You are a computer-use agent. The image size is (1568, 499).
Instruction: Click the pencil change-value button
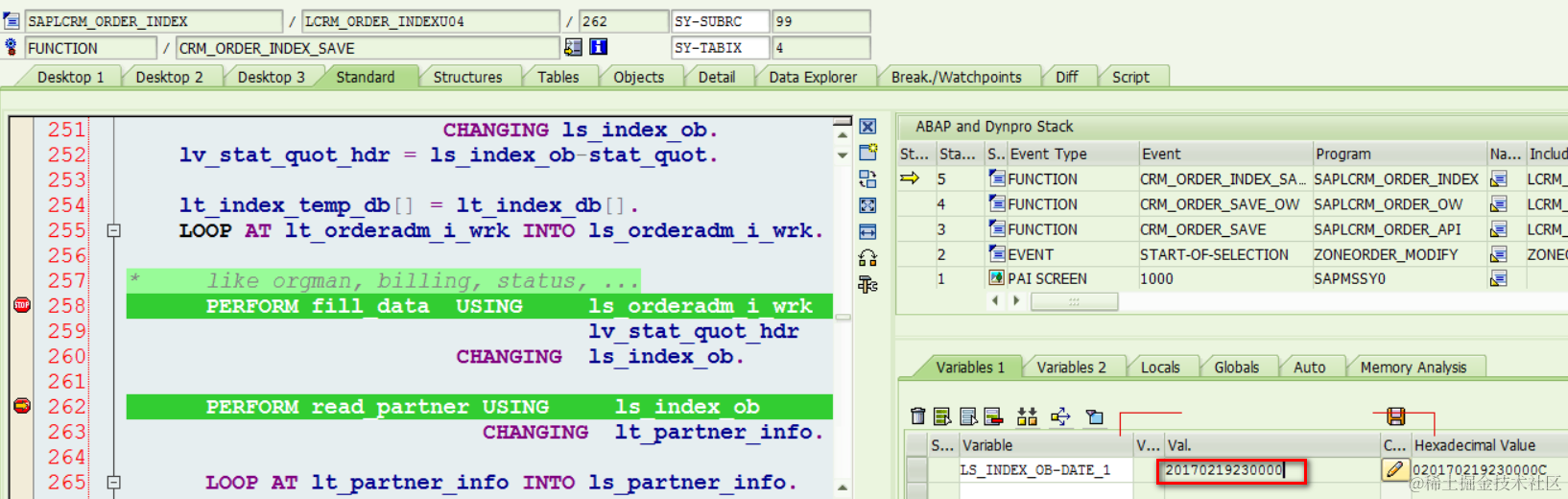tap(1394, 469)
